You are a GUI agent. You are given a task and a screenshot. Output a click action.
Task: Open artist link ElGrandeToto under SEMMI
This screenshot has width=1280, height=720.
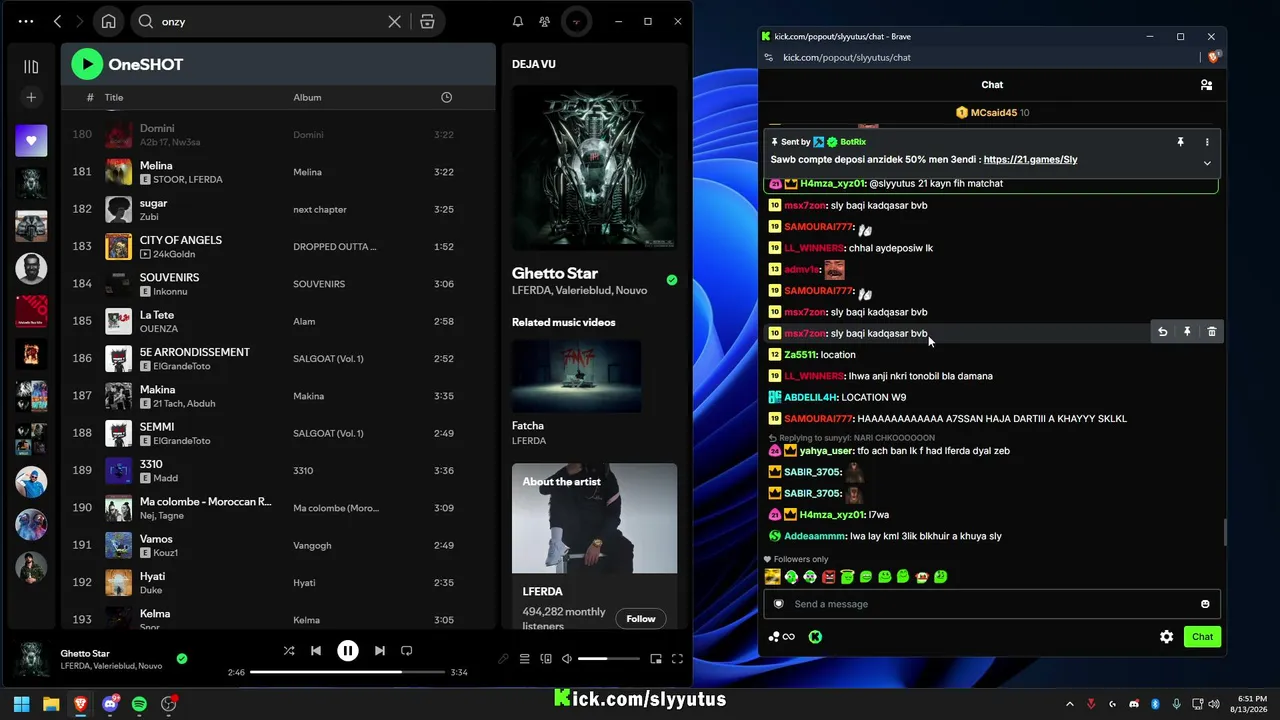pyautogui.click(x=181, y=441)
